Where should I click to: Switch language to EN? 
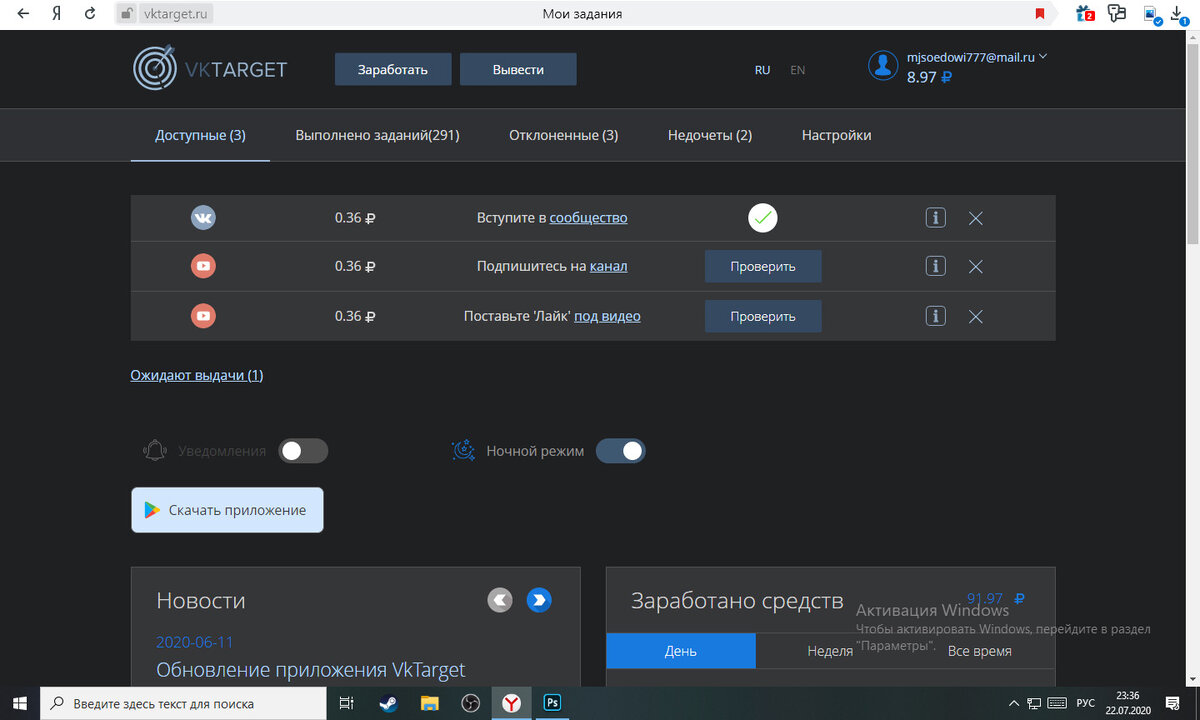point(797,70)
